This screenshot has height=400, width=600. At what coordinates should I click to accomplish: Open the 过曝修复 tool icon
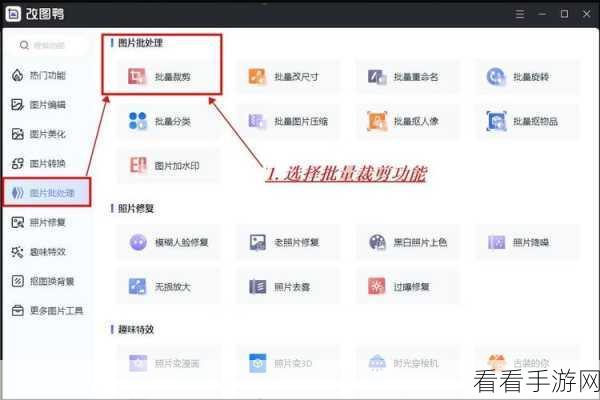tap(377, 287)
